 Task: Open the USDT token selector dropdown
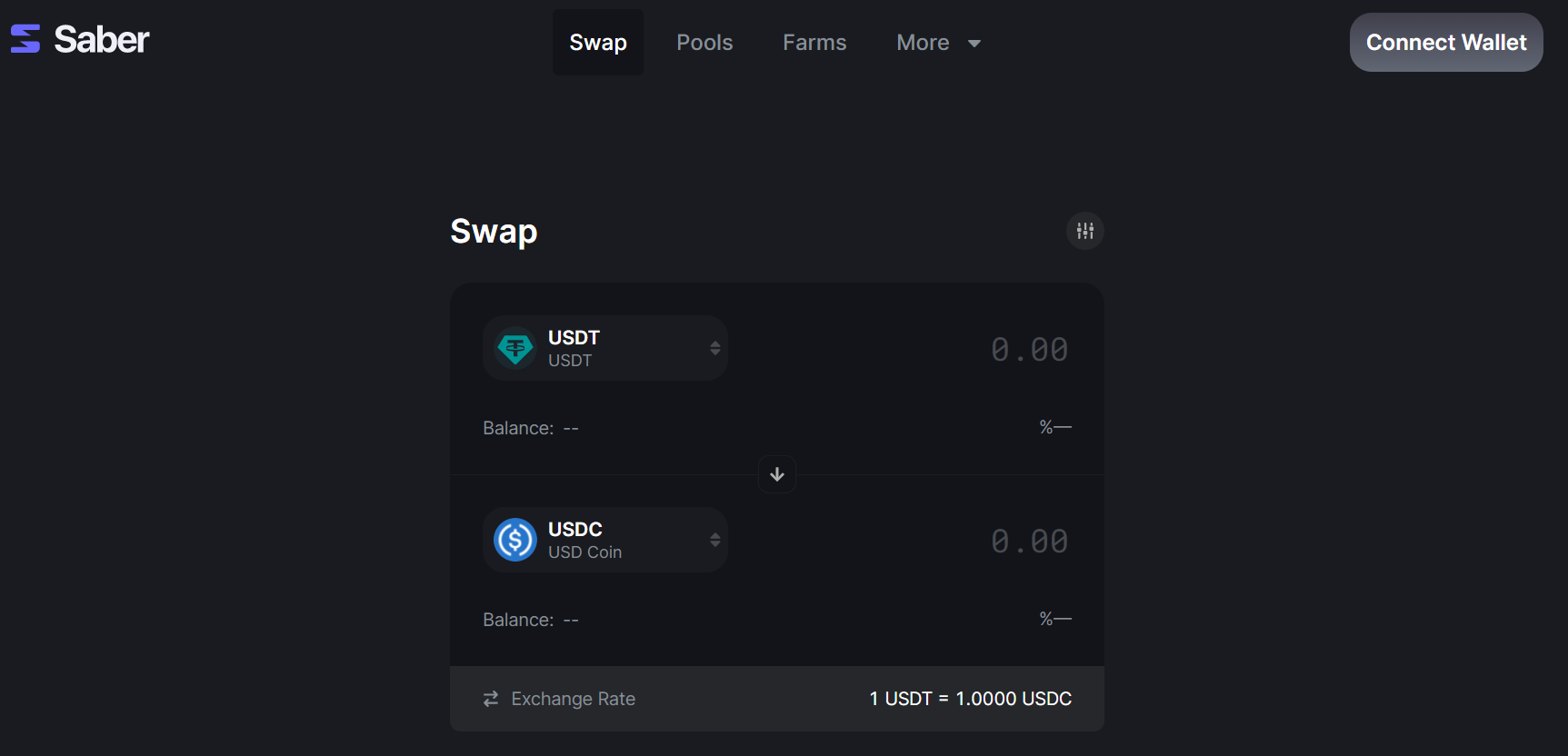click(714, 348)
